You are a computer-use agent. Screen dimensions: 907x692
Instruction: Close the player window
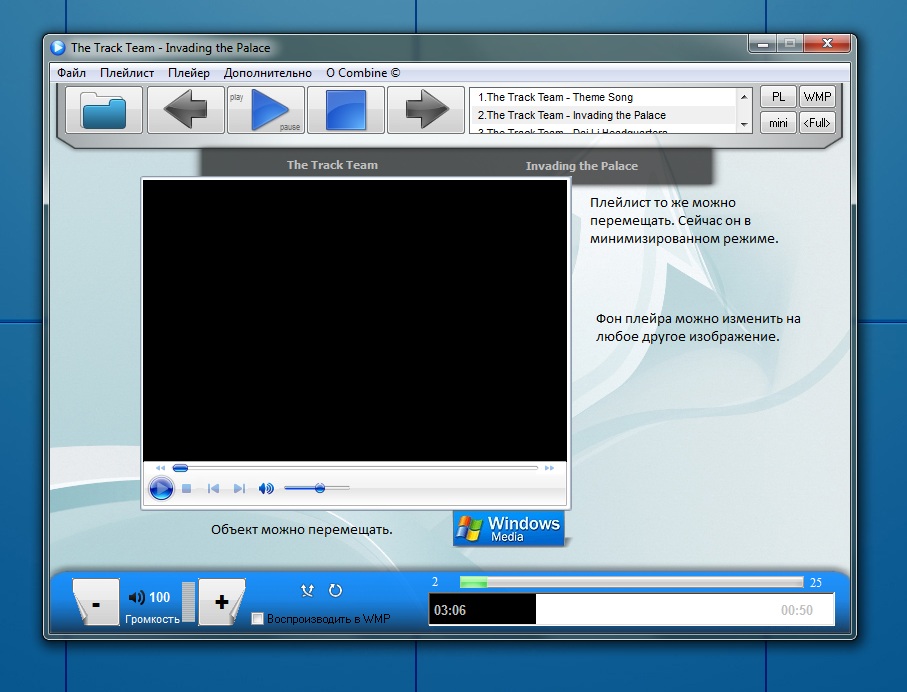827,43
